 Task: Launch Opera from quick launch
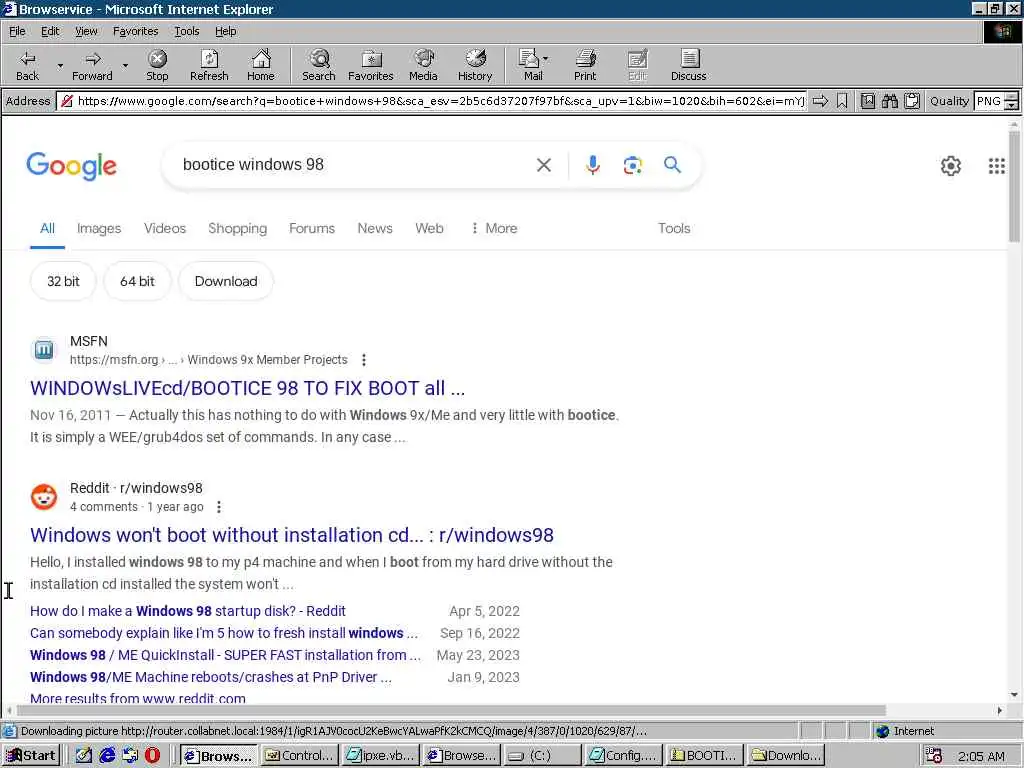click(152, 756)
